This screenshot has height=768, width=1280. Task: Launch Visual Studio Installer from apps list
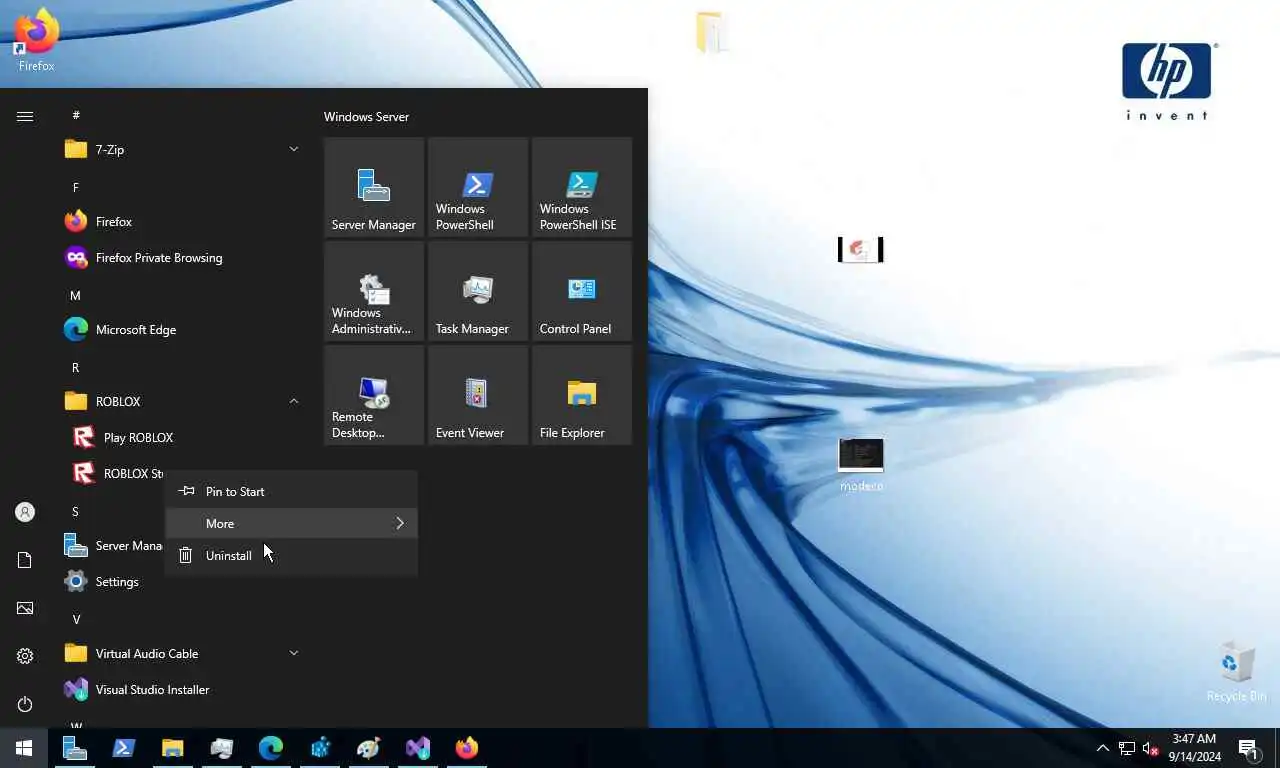pyautogui.click(x=184, y=690)
